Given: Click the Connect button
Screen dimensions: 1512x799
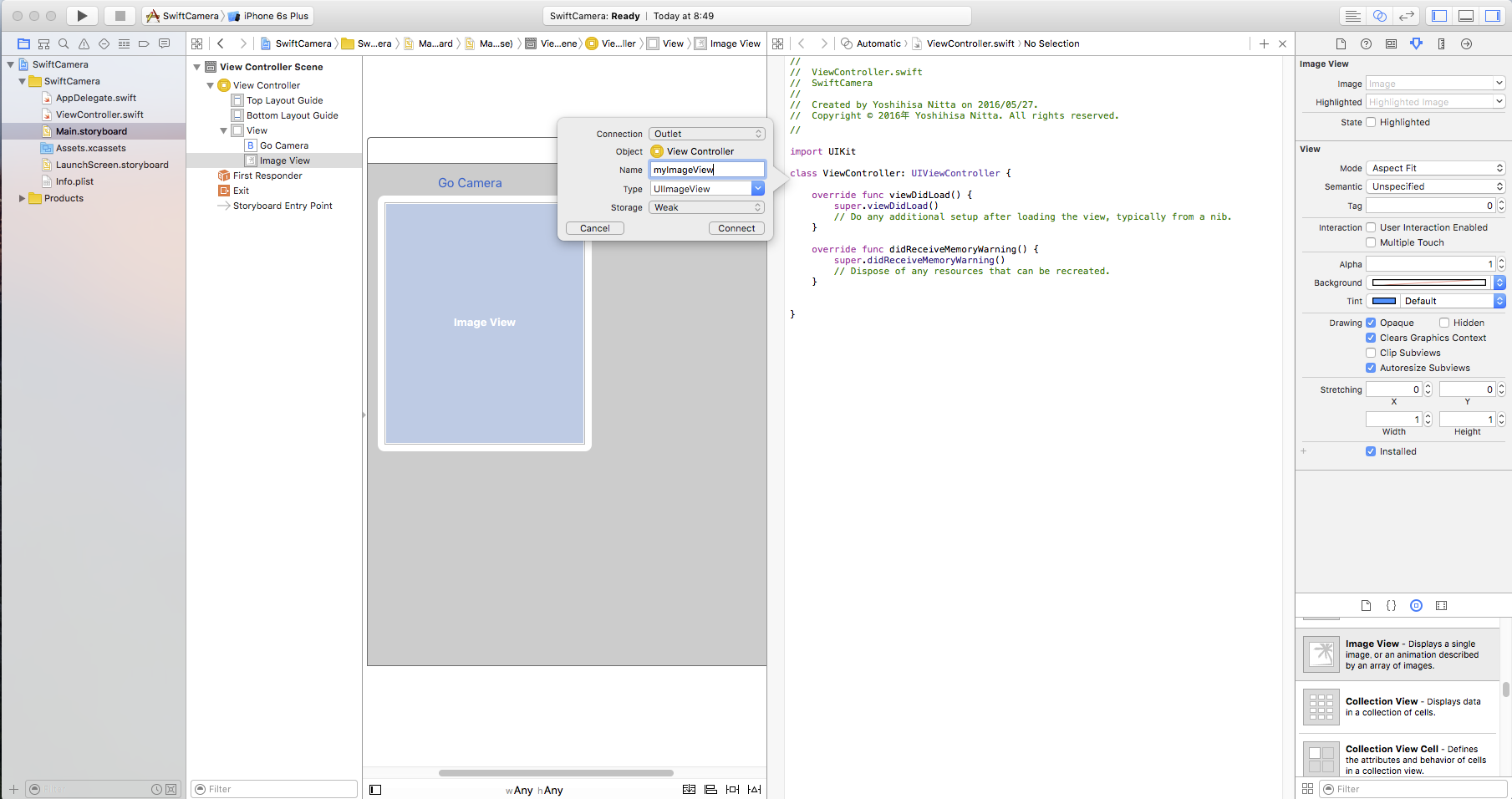Looking at the screenshot, I should [736, 228].
